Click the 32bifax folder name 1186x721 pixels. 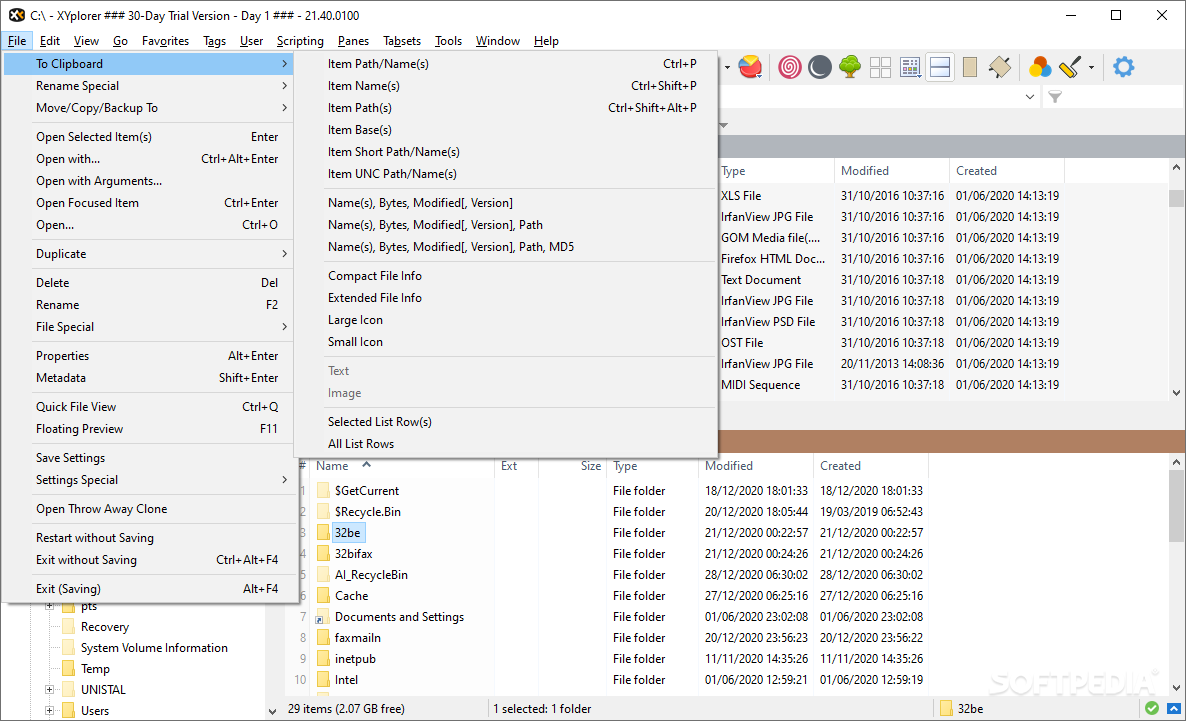353,554
